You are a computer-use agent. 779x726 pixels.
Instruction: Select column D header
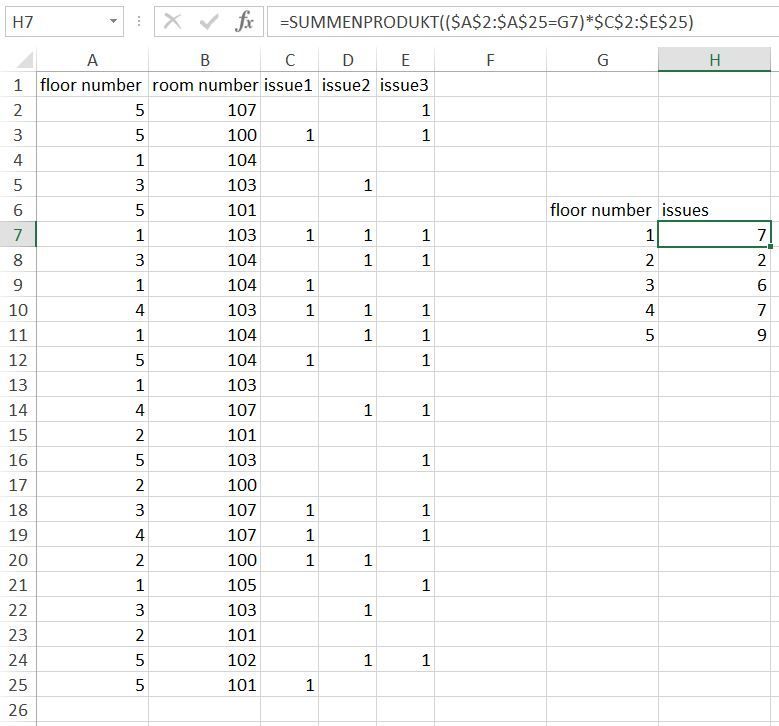pos(348,60)
